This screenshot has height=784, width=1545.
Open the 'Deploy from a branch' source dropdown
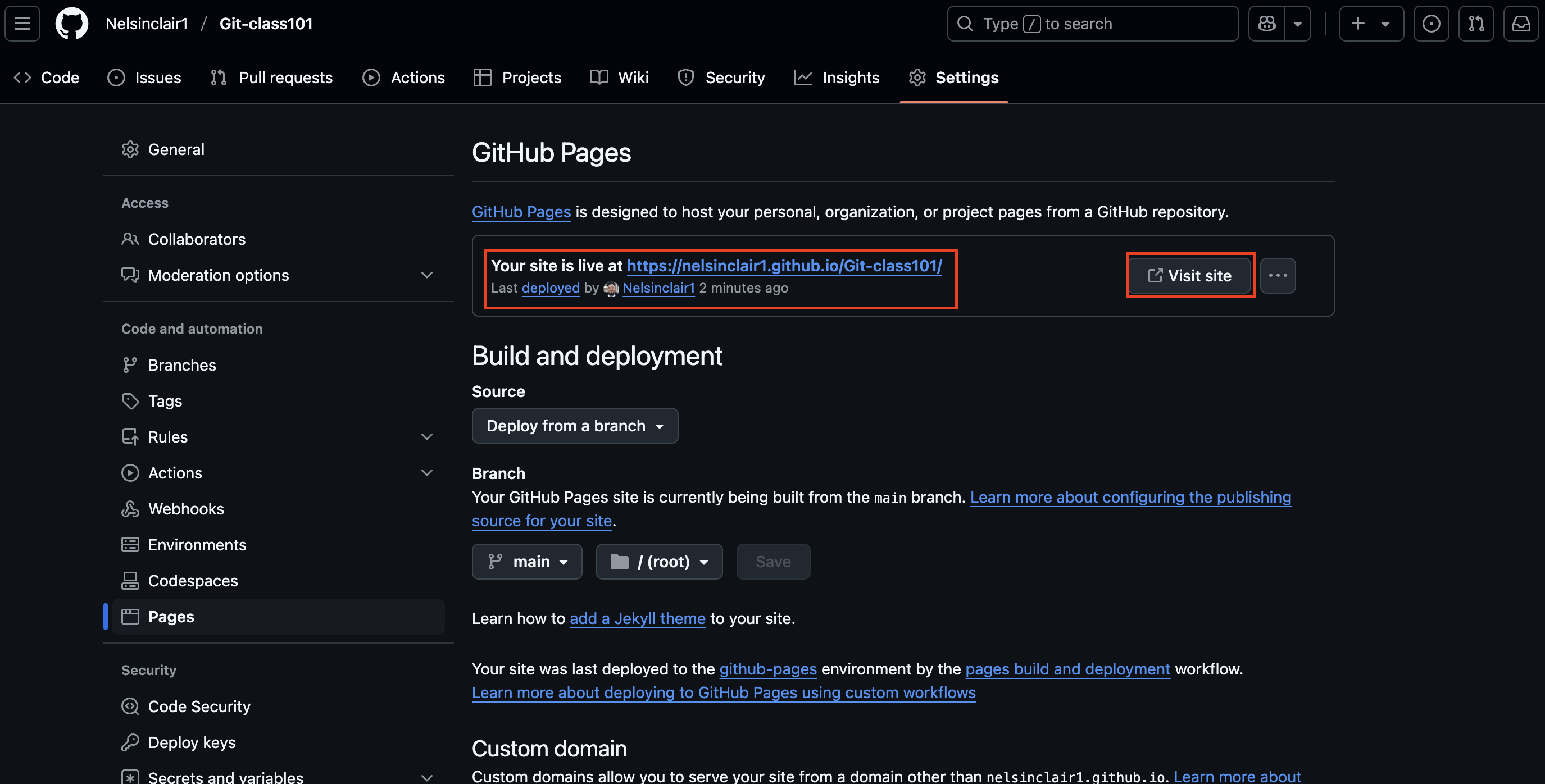575,426
